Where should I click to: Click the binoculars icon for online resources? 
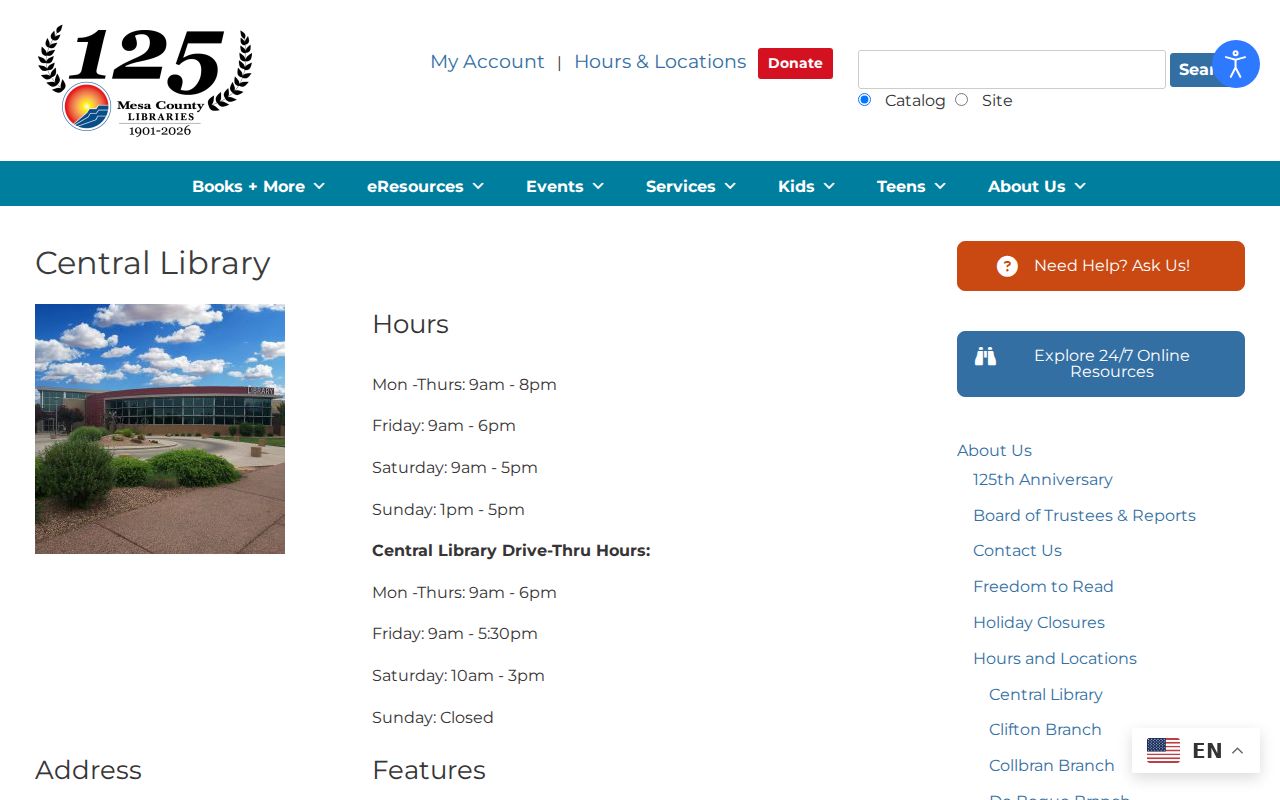(x=986, y=356)
